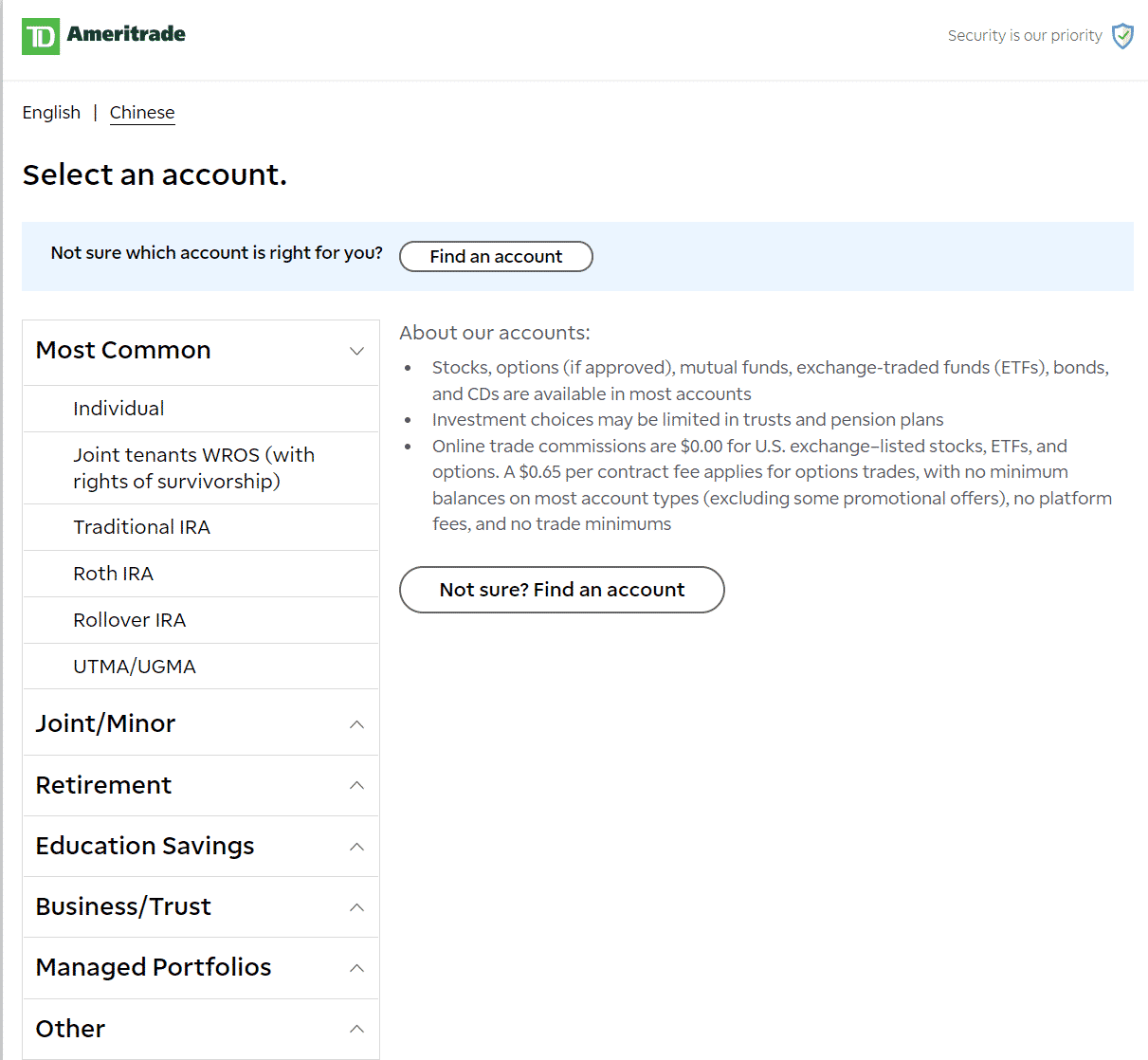Screen dimensions: 1148x1060
Task: Open the Retirement heading
Action: [103, 785]
